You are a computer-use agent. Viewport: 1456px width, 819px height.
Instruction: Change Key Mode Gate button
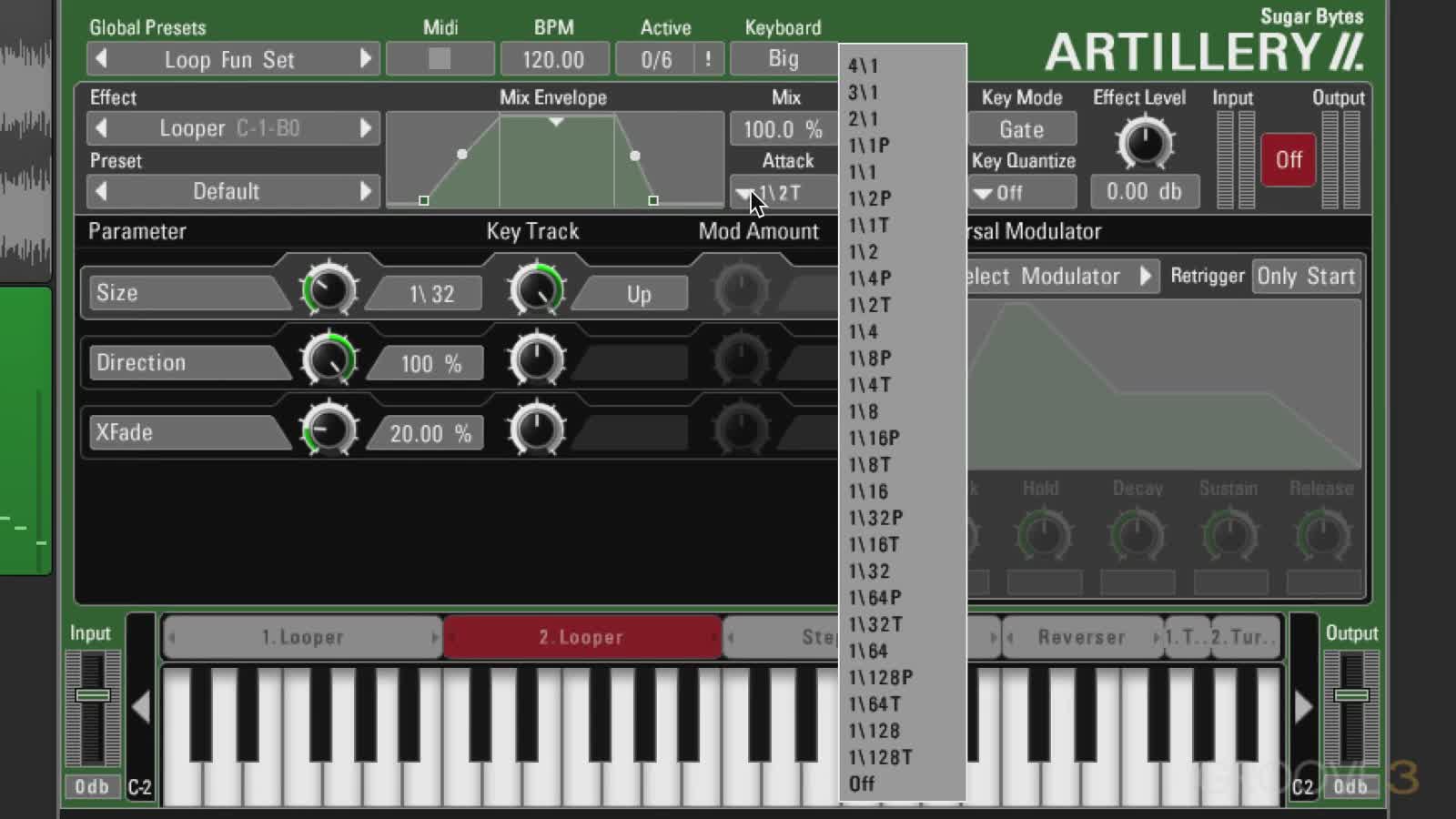tap(1022, 129)
